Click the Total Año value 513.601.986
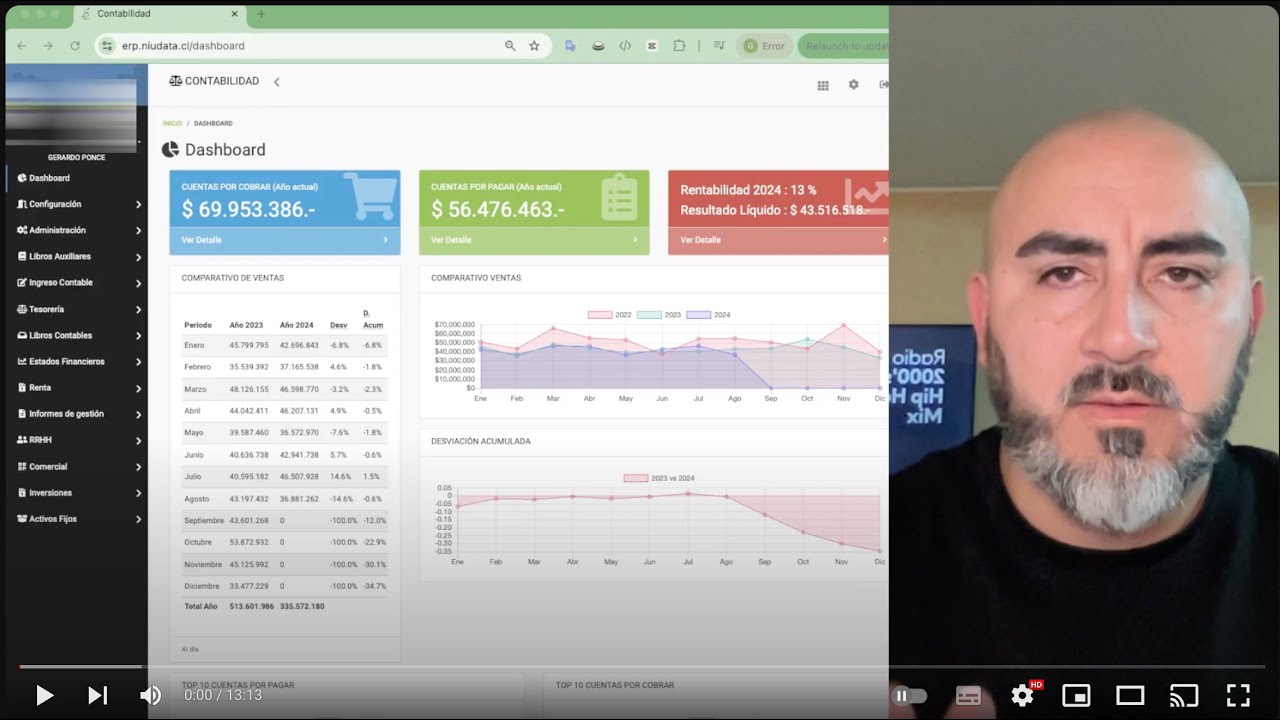 coord(251,606)
